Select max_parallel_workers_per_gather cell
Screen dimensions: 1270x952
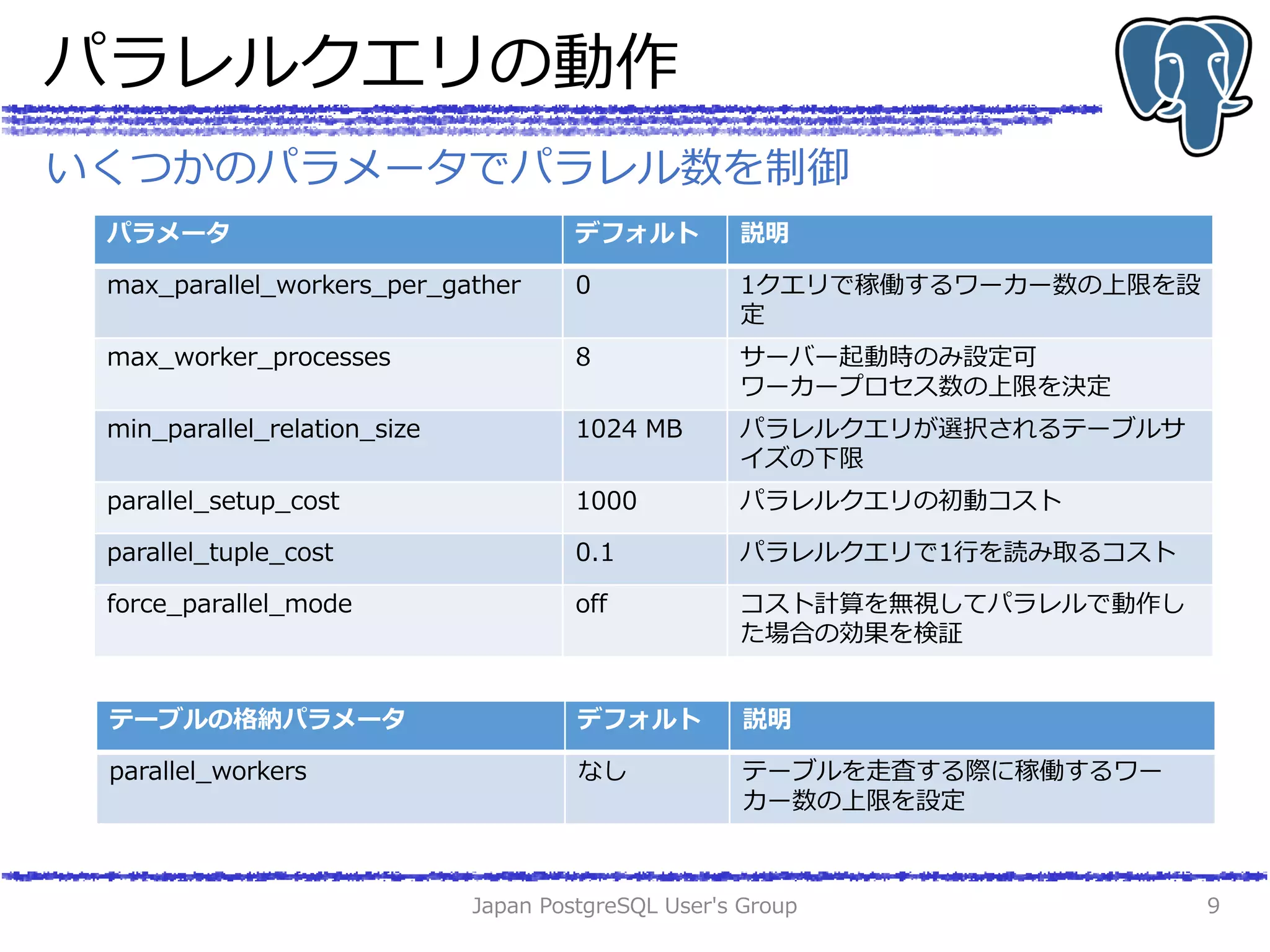[x=328, y=302]
